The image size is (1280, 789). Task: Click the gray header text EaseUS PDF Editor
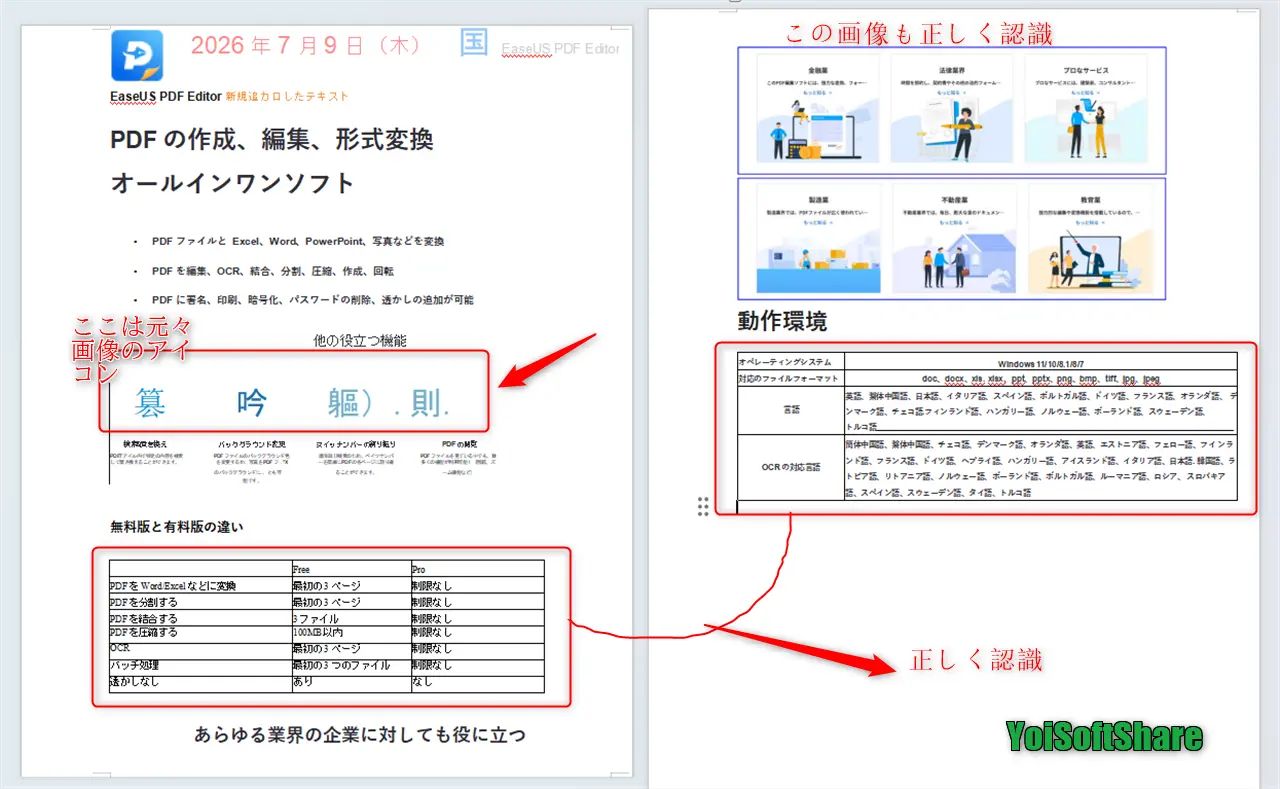coord(560,48)
